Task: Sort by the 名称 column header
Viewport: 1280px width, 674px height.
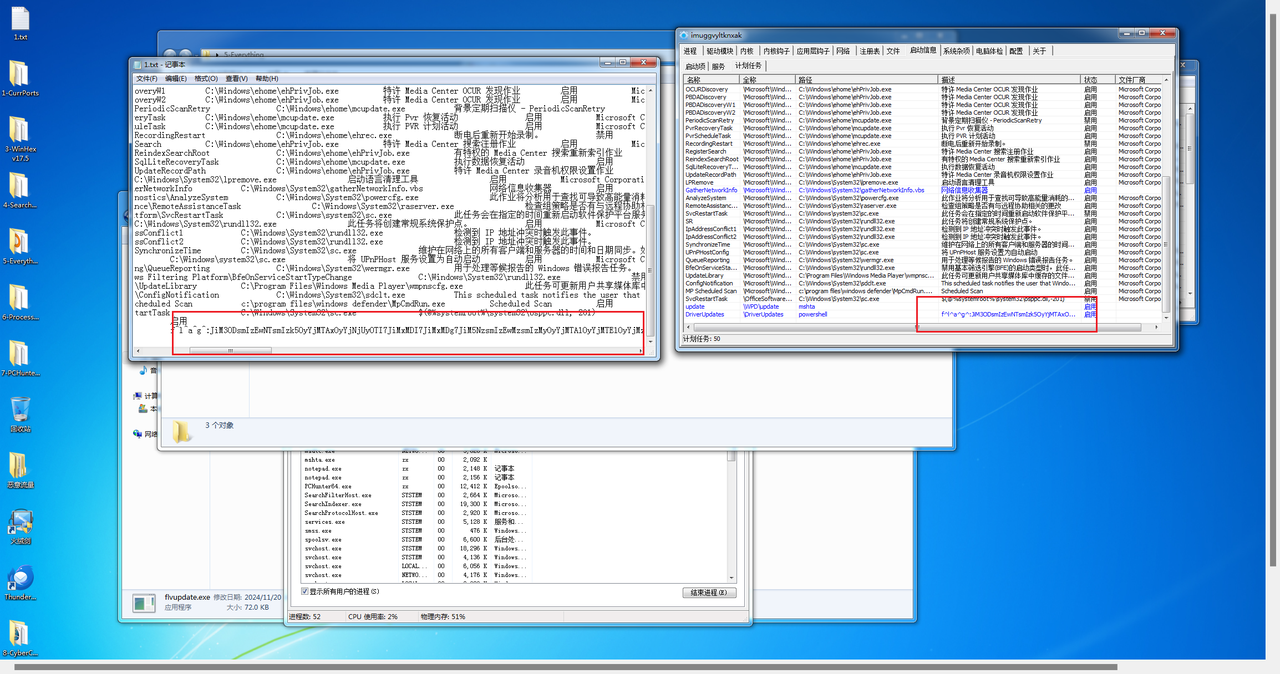Action: tap(712, 80)
